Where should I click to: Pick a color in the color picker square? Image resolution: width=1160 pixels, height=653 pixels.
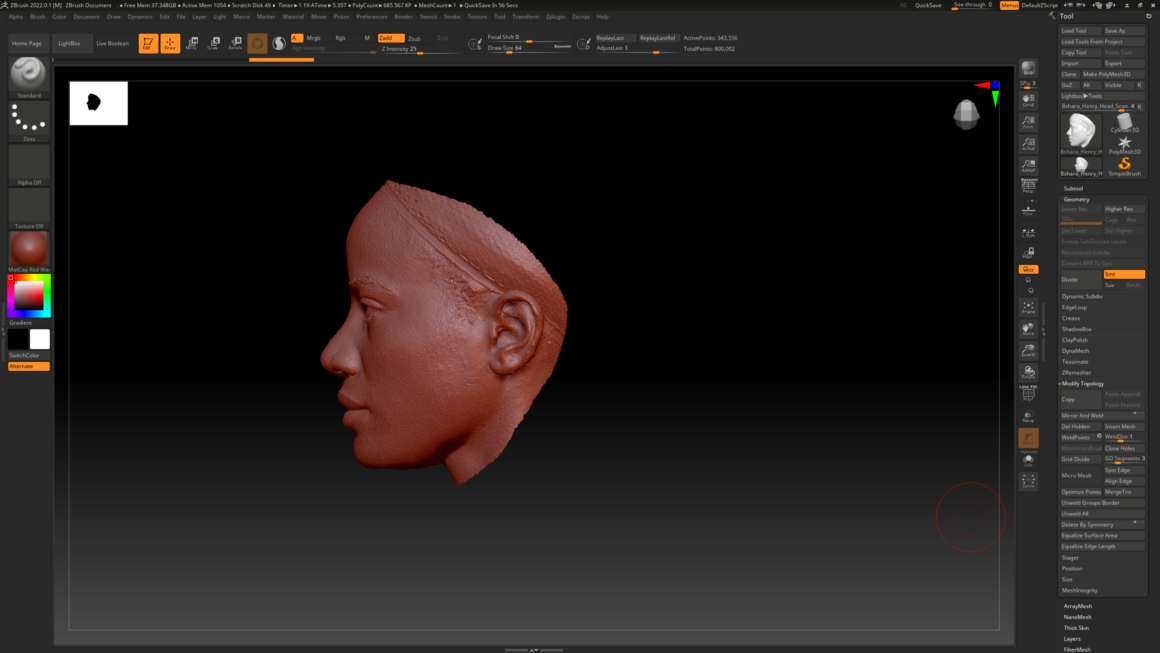point(29,296)
